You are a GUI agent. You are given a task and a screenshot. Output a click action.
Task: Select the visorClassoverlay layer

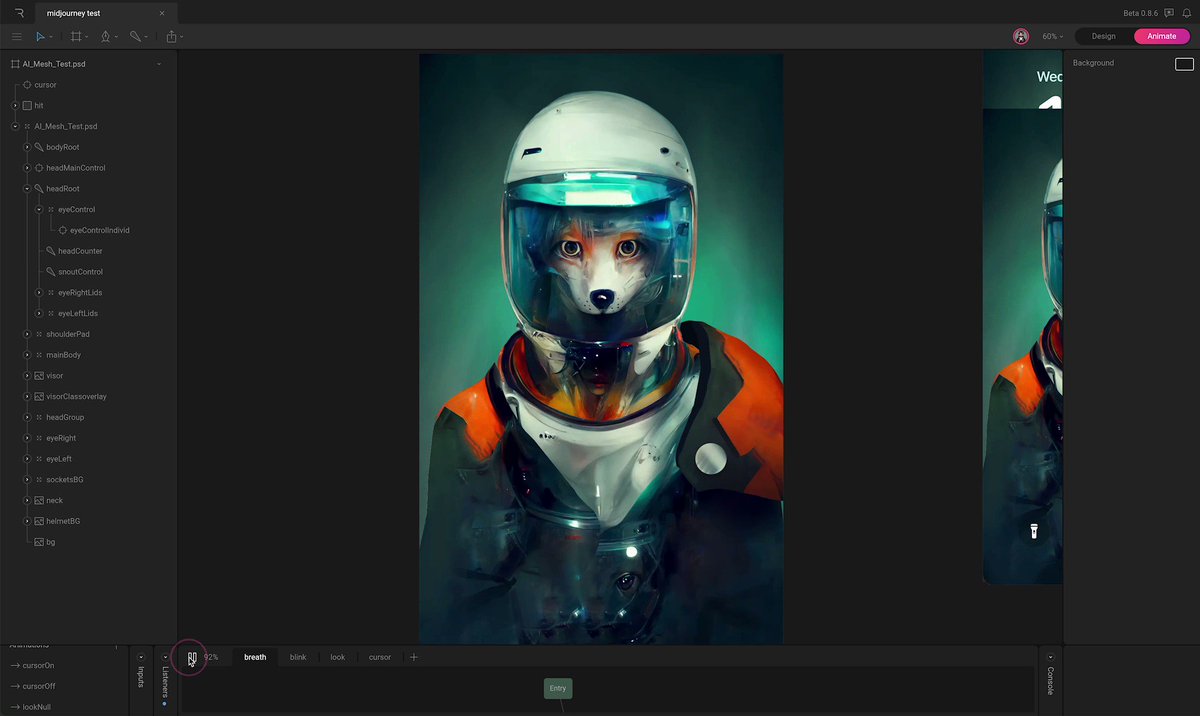pos(76,397)
